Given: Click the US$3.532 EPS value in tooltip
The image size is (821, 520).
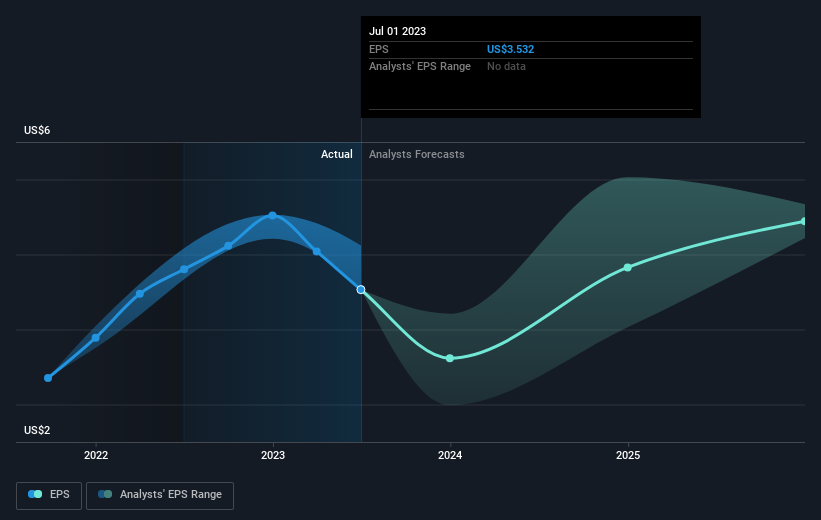Looking at the screenshot, I should [x=511, y=49].
